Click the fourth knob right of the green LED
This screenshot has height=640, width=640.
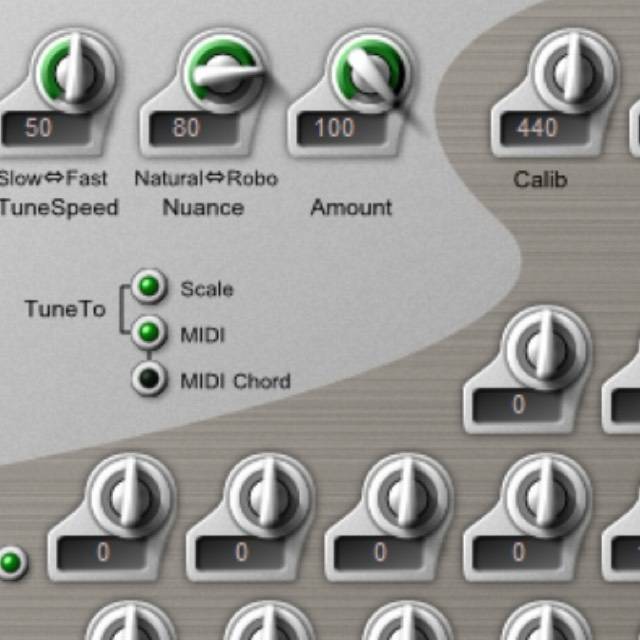point(547,497)
